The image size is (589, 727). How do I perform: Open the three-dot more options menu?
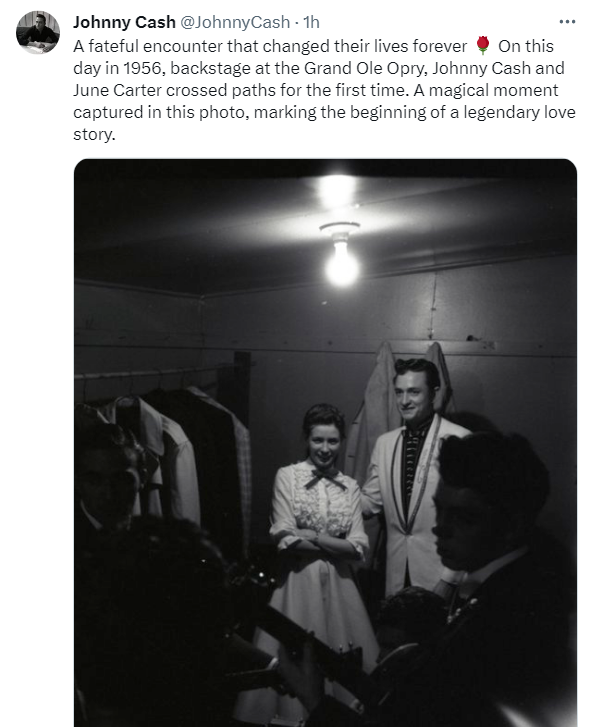pyautogui.click(x=567, y=22)
